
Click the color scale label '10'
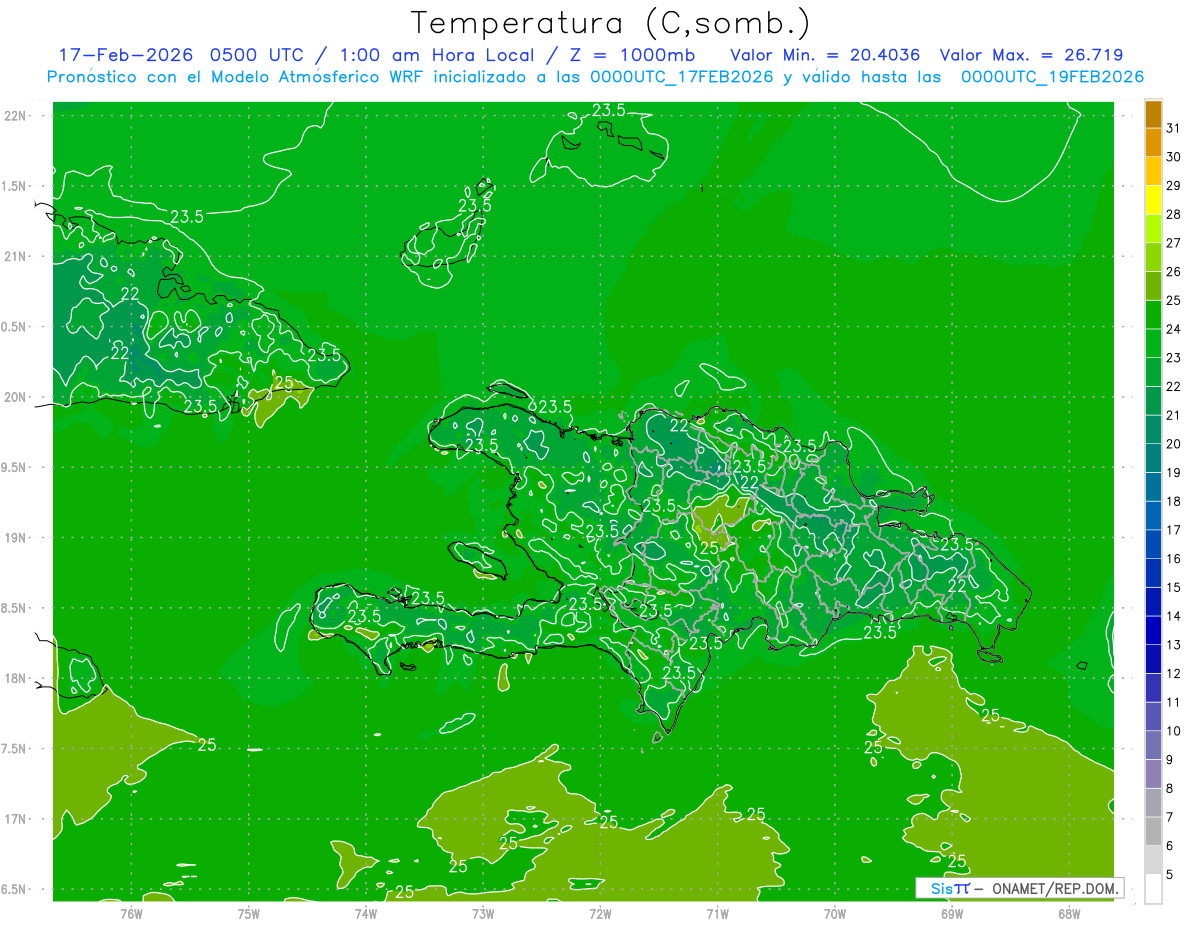pyautogui.click(x=1174, y=731)
